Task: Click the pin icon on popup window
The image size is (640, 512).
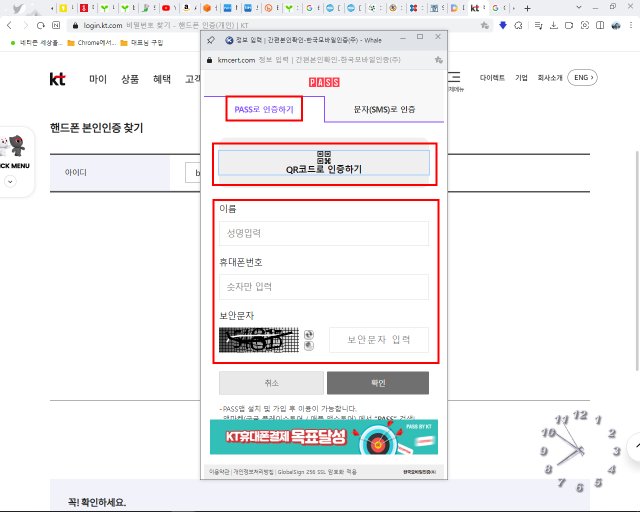Action: click(211, 40)
